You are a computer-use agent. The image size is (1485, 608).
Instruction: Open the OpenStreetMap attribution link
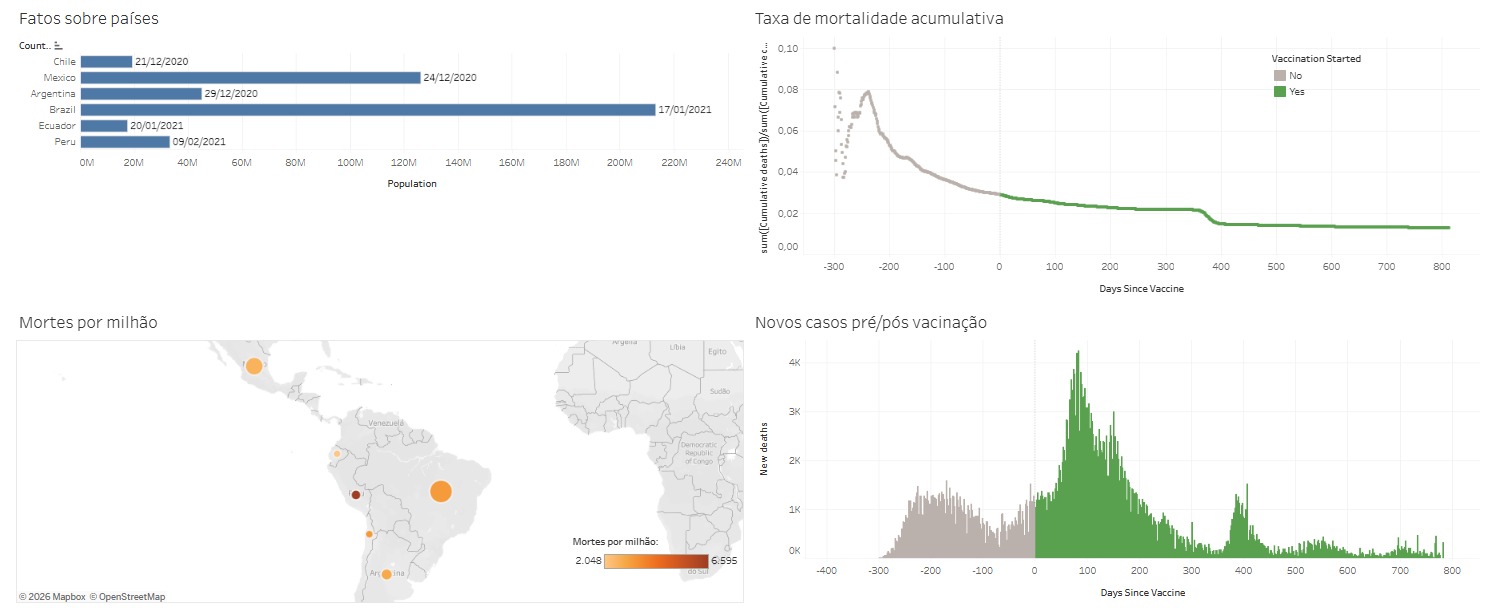coord(125,596)
